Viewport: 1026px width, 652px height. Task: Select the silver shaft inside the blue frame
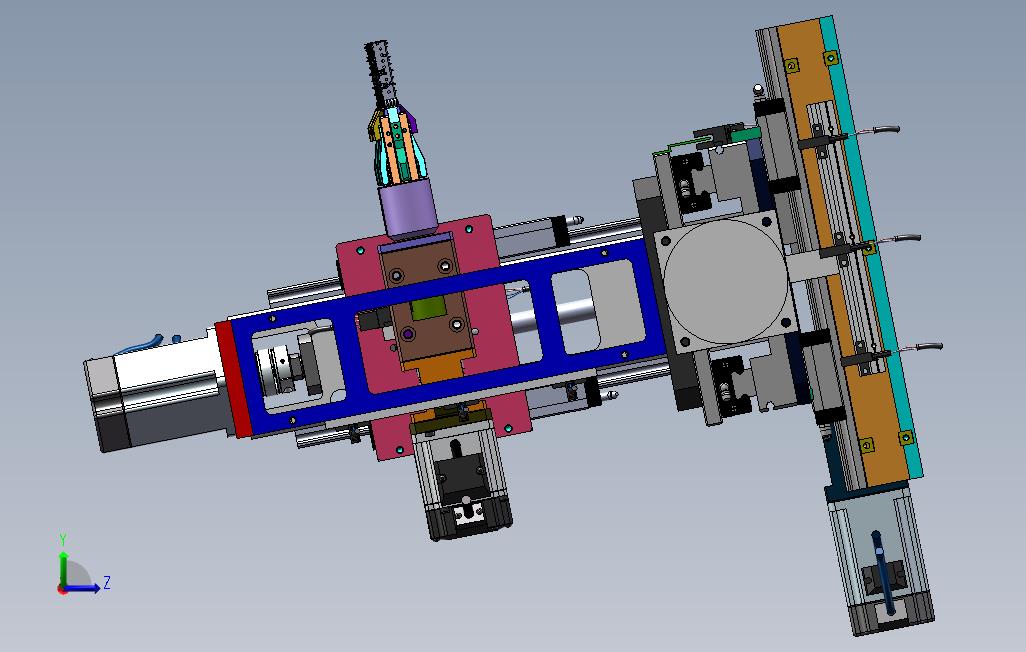556,317
